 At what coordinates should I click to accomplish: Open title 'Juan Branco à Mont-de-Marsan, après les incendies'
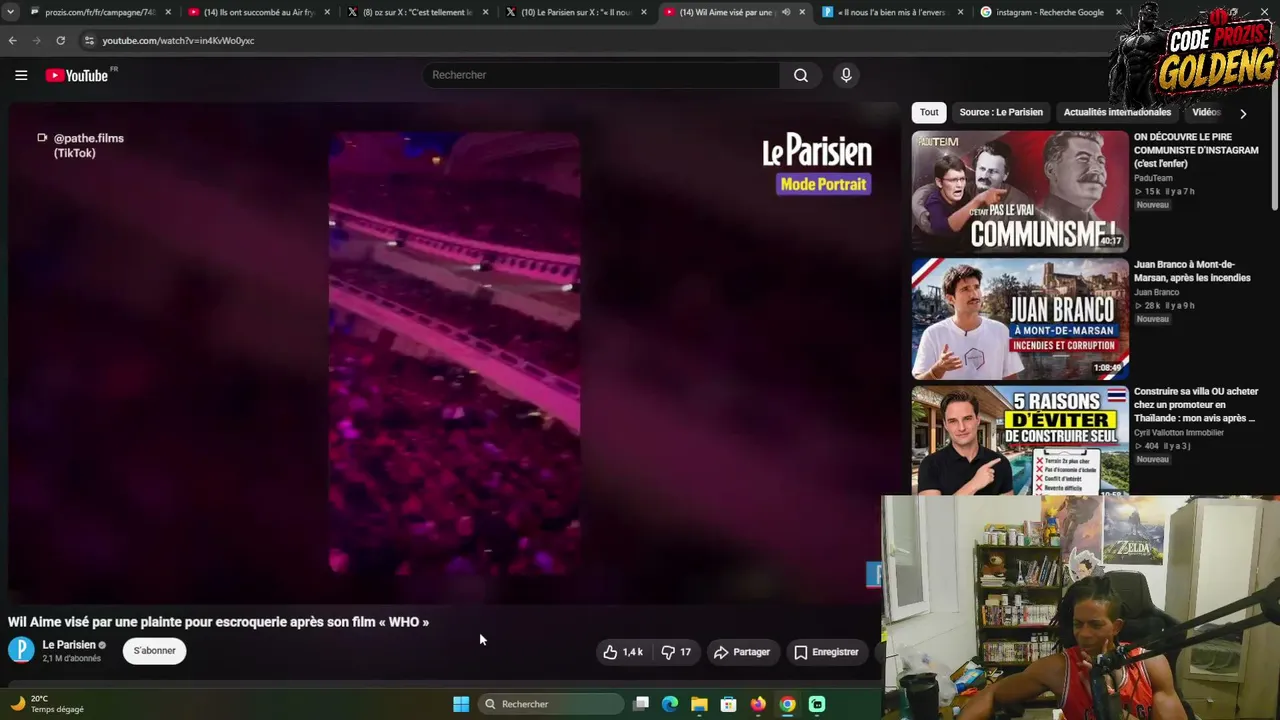click(x=1192, y=271)
